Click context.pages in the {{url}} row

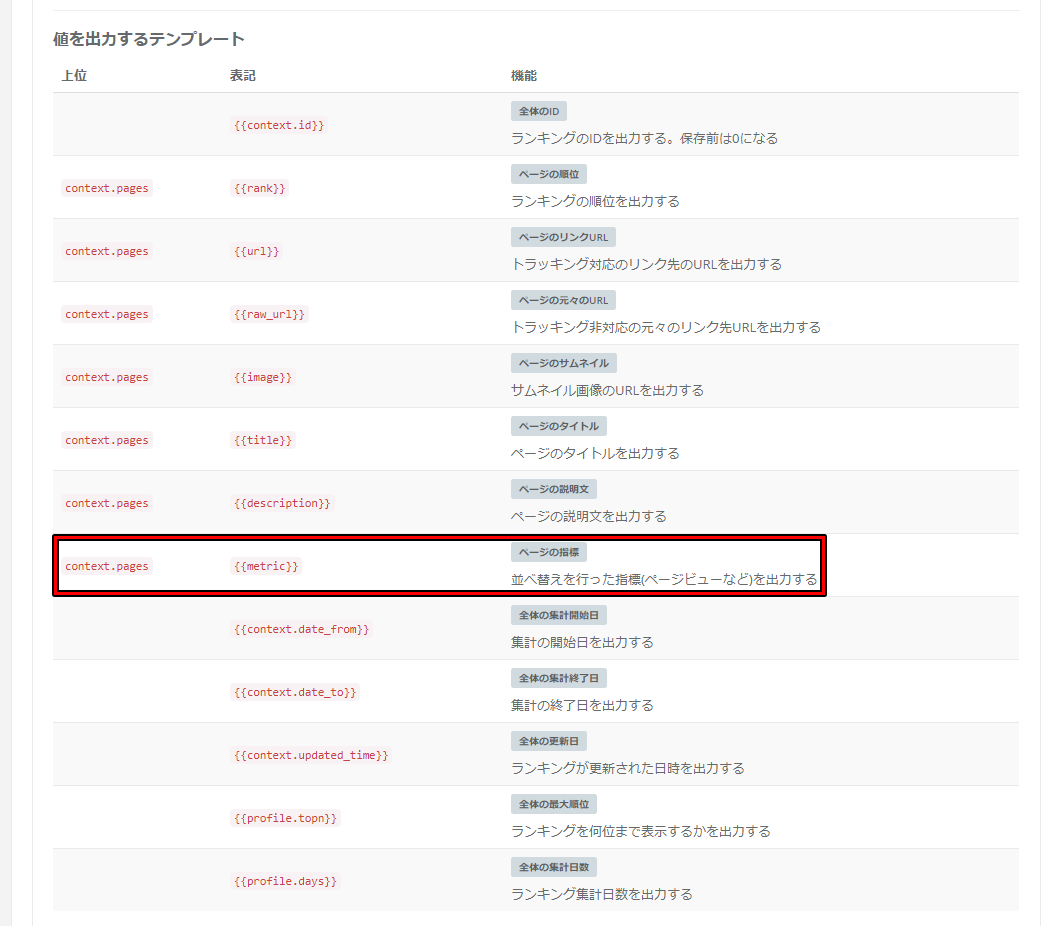click(x=107, y=251)
